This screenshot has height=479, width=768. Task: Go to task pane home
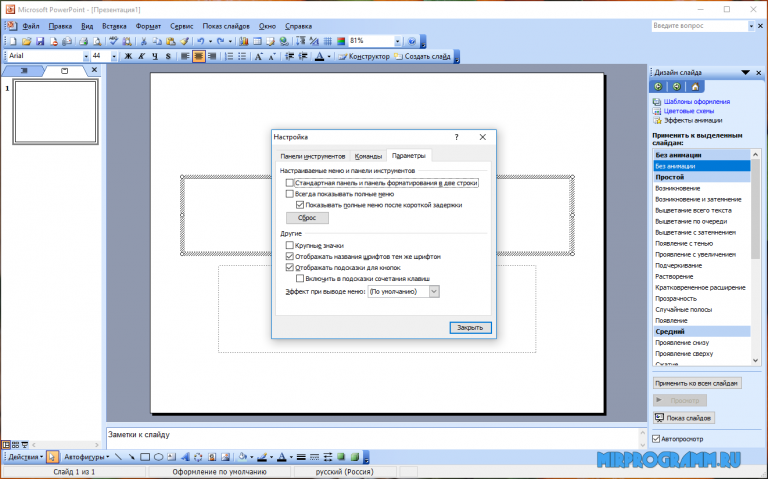pyautogui.click(x=695, y=87)
